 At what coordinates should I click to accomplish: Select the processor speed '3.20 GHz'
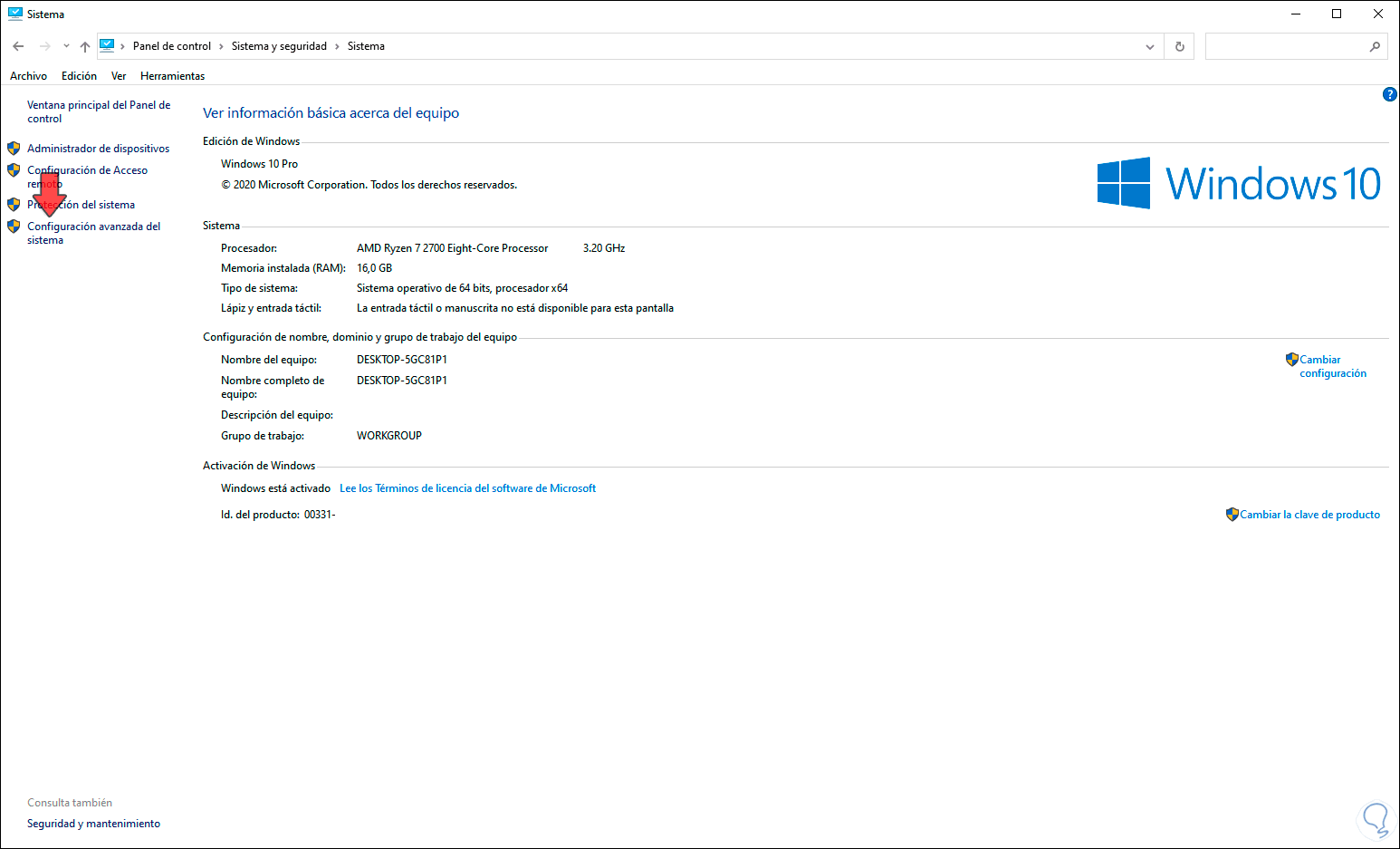click(604, 248)
